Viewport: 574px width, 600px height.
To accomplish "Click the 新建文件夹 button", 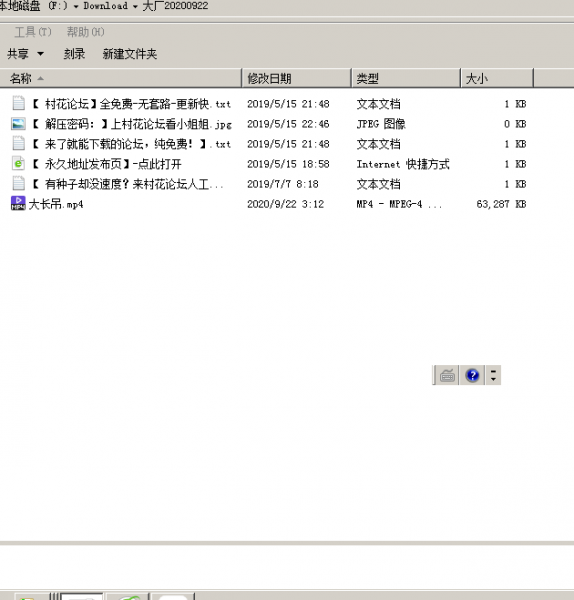I will click(130, 54).
